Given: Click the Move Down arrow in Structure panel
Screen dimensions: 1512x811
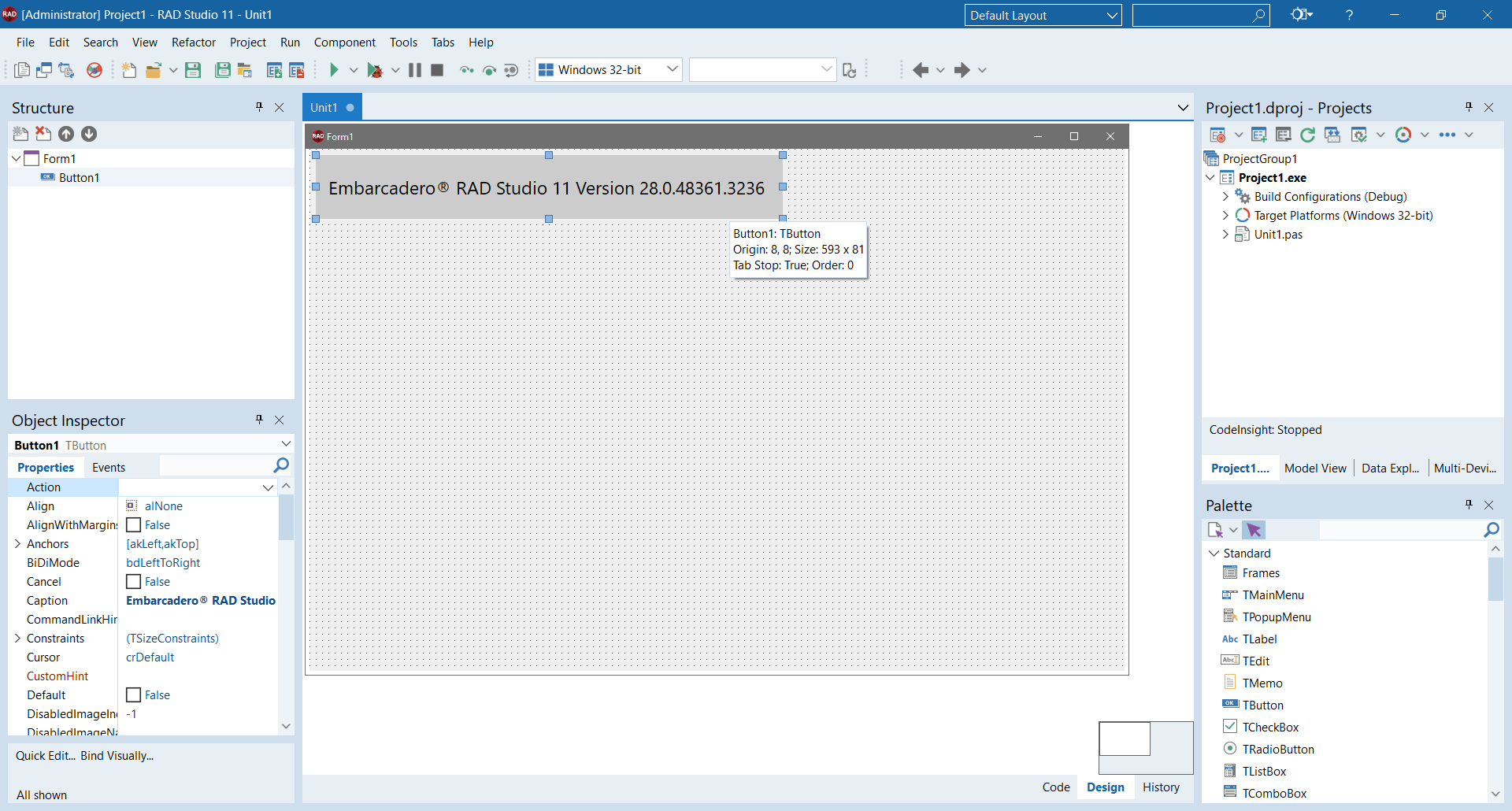Looking at the screenshot, I should (89, 134).
